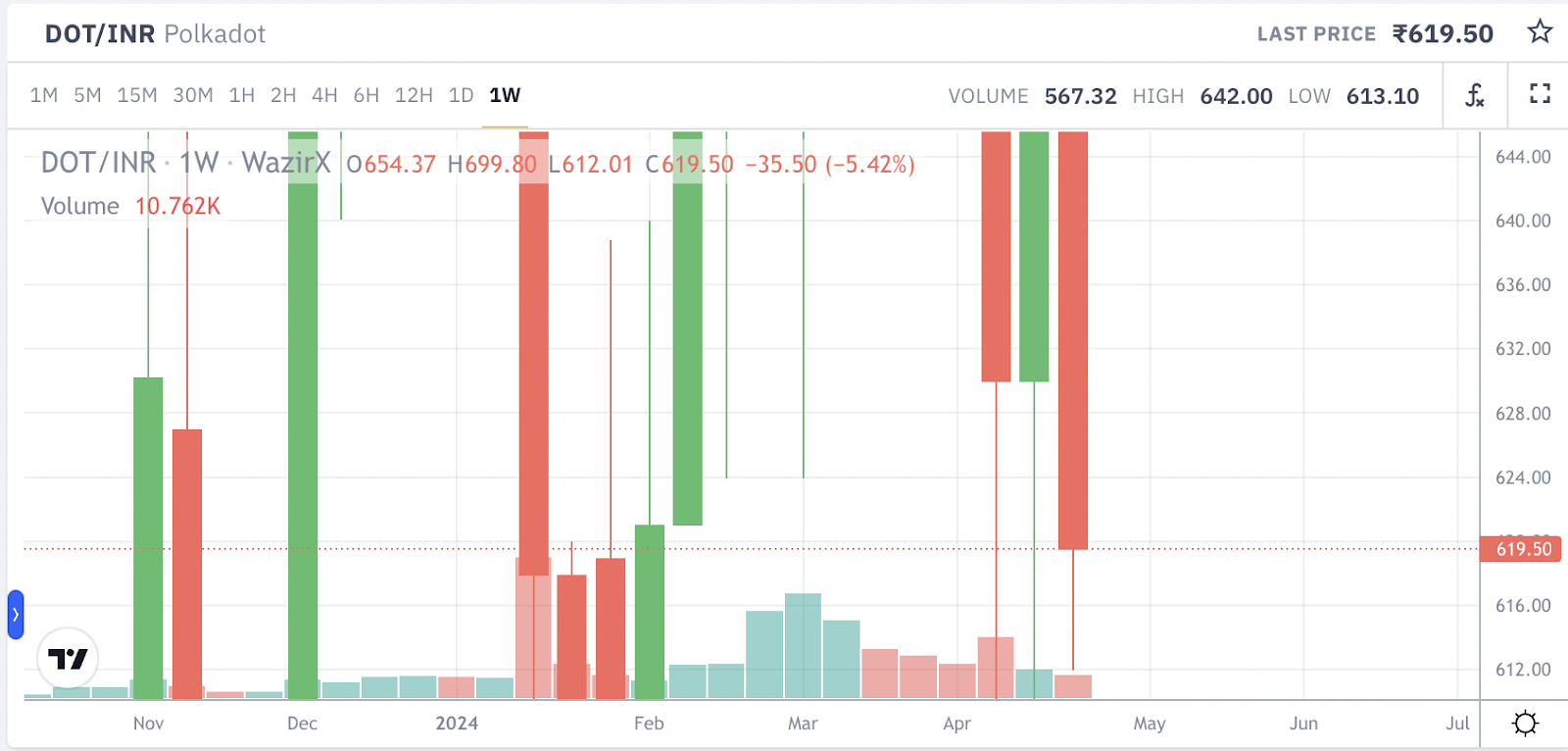1568x751 pixels.
Task: Switch to the 1H timeframe
Action: pyautogui.click(x=242, y=95)
